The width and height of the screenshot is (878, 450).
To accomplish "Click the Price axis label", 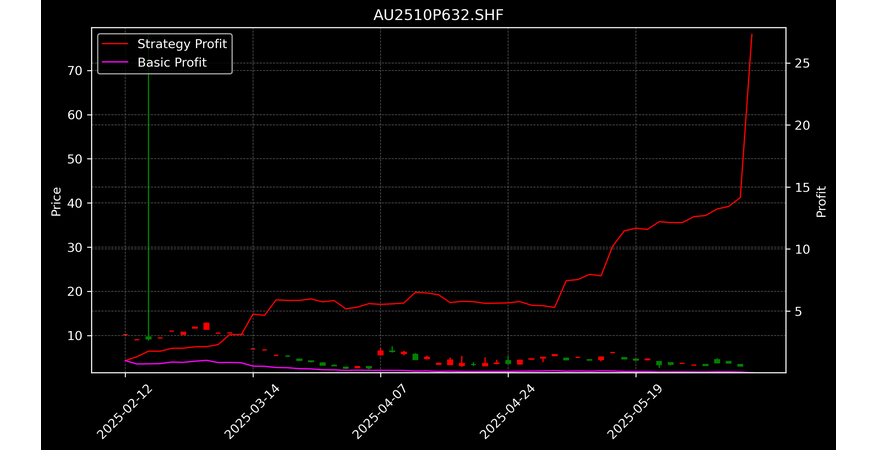I will pos(56,201).
